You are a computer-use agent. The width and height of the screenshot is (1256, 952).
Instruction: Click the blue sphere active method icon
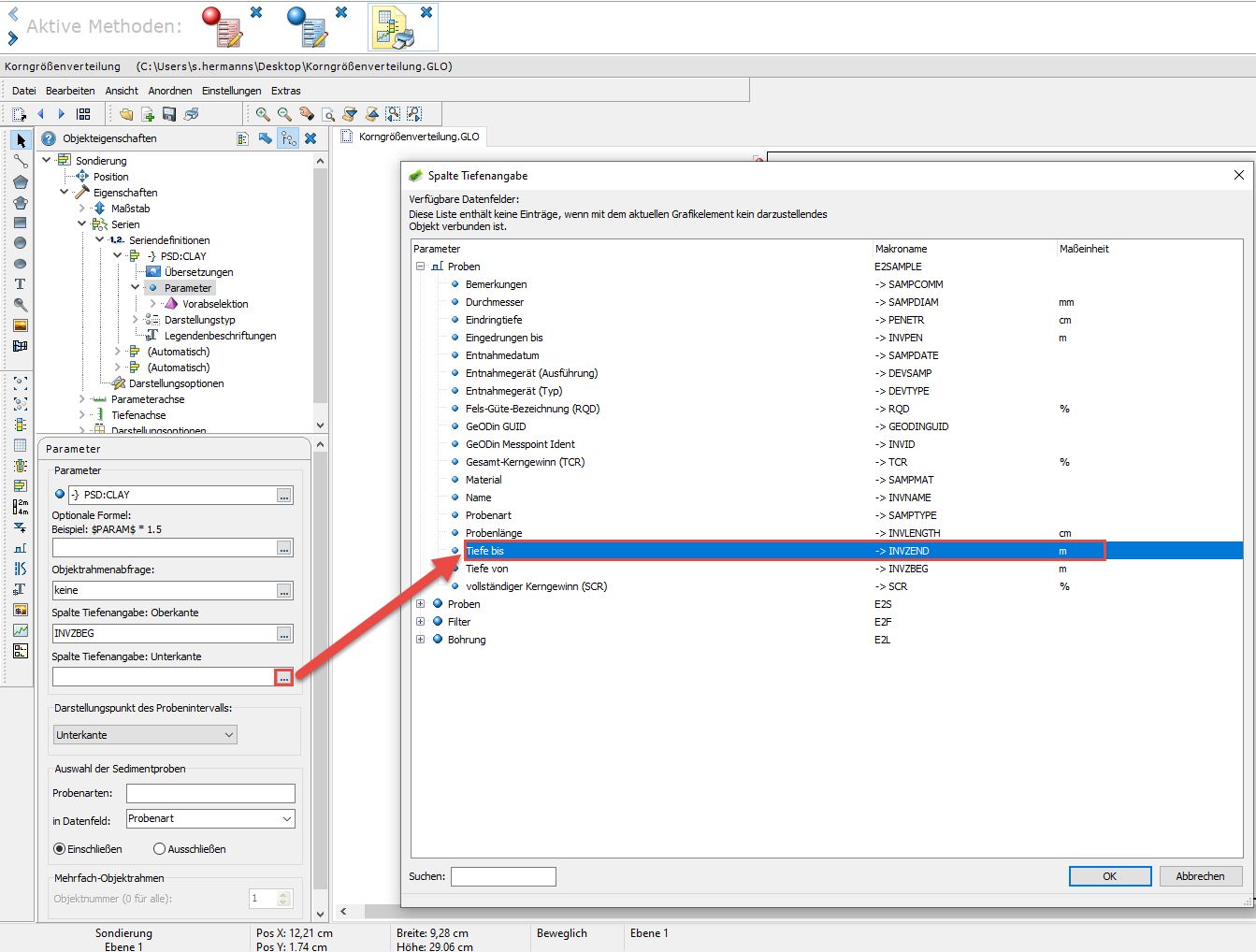tap(307, 26)
